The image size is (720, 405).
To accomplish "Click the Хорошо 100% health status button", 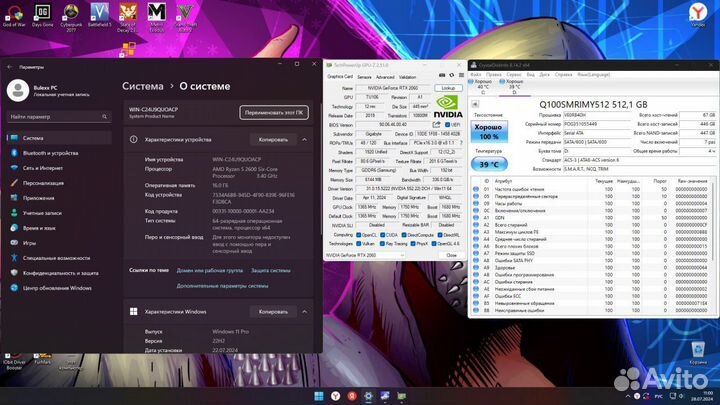I will [x=489, y=131].
